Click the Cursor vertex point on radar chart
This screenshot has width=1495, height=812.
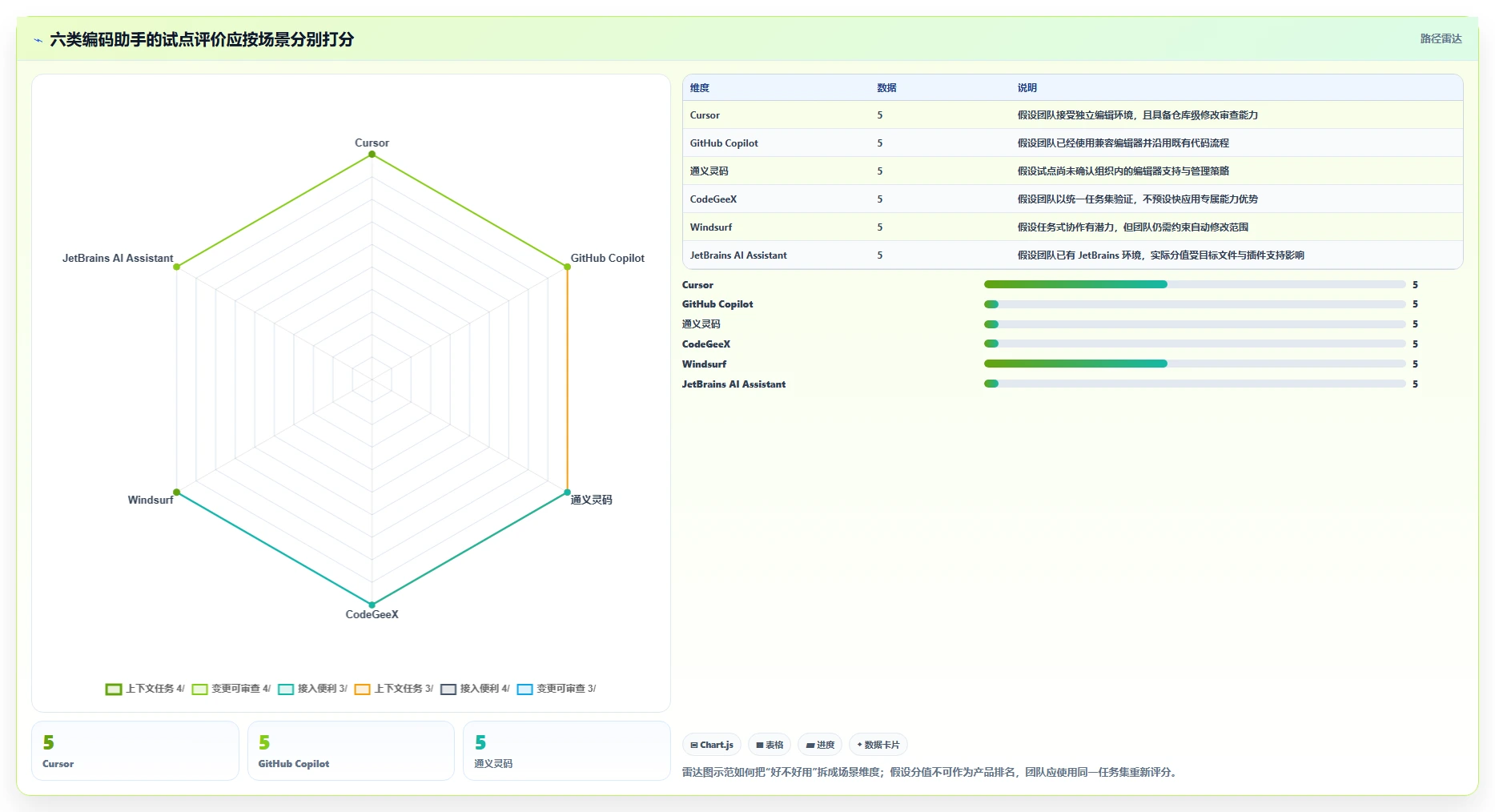pos(372,155)
